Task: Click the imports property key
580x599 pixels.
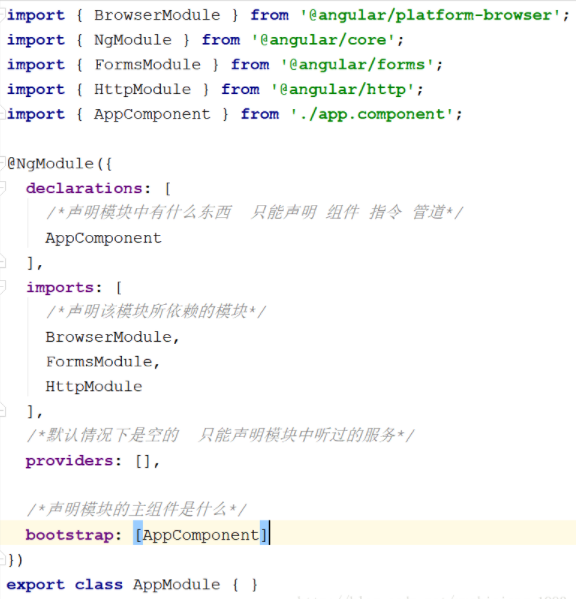Action: [60, 288]
